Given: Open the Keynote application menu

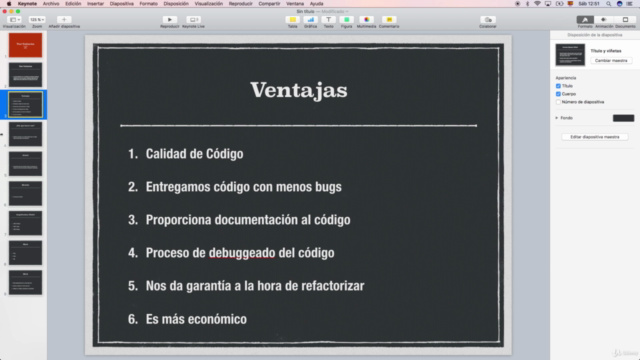Looking at the screenshot, I should pos(27,4).
